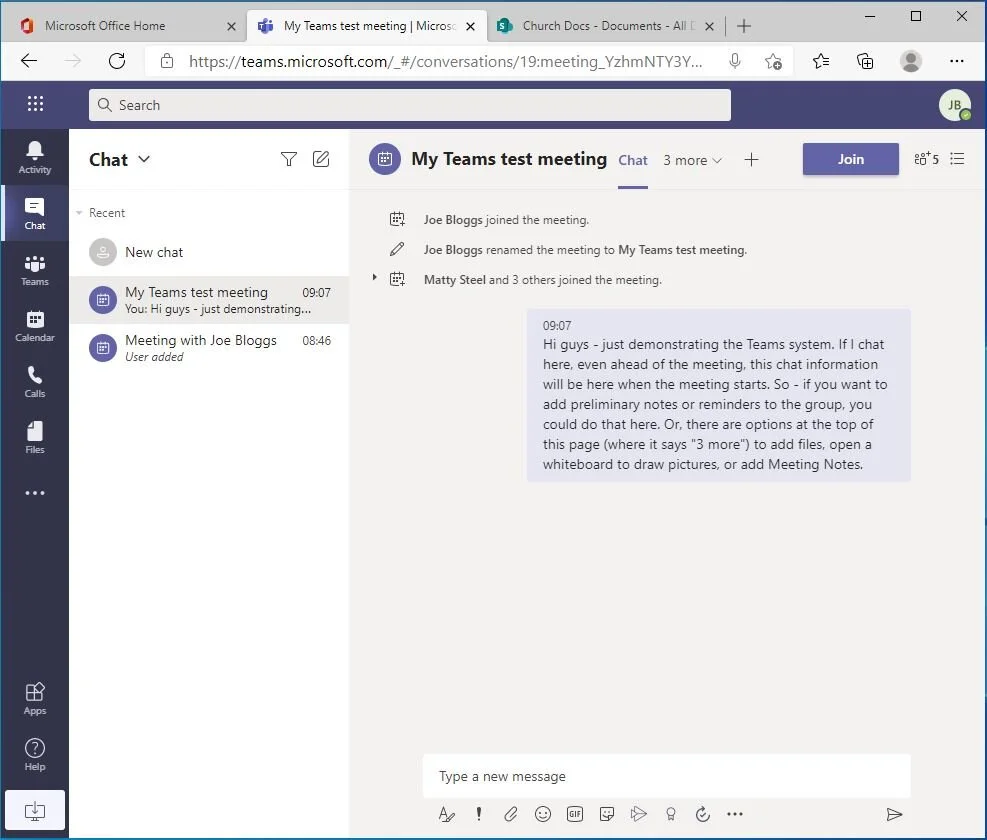Open the sticker picker
Viewport: 987px width, 840px height.
(x=607, y=814)
